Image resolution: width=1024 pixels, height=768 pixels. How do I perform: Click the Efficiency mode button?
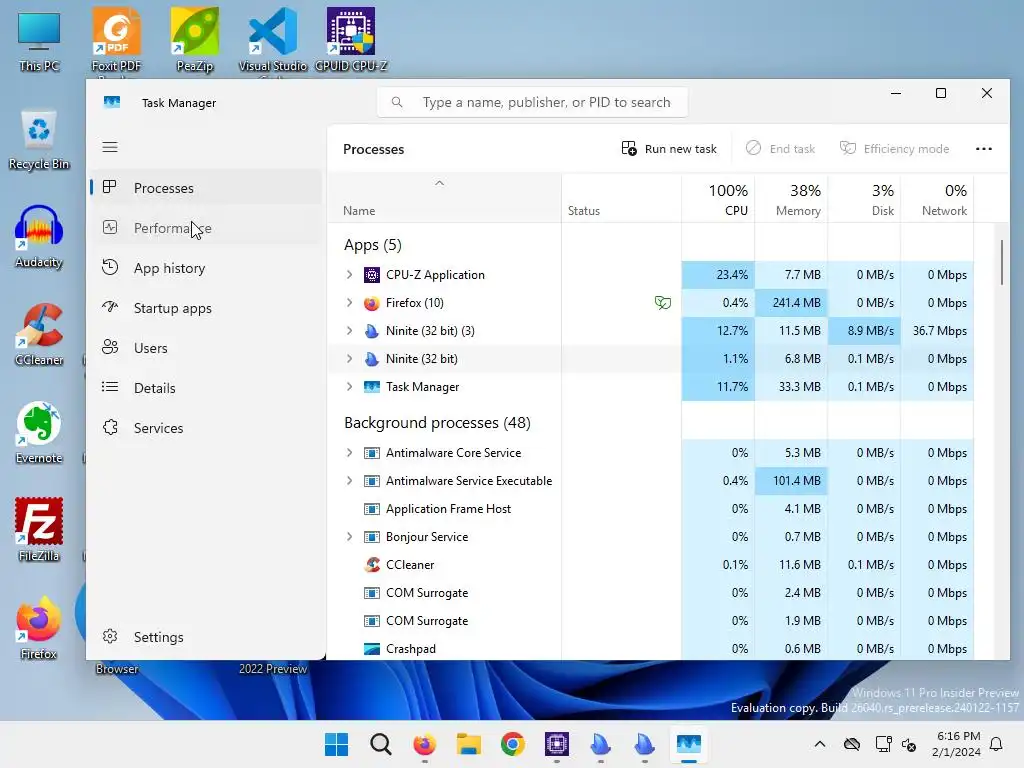[x=894, y=149]
